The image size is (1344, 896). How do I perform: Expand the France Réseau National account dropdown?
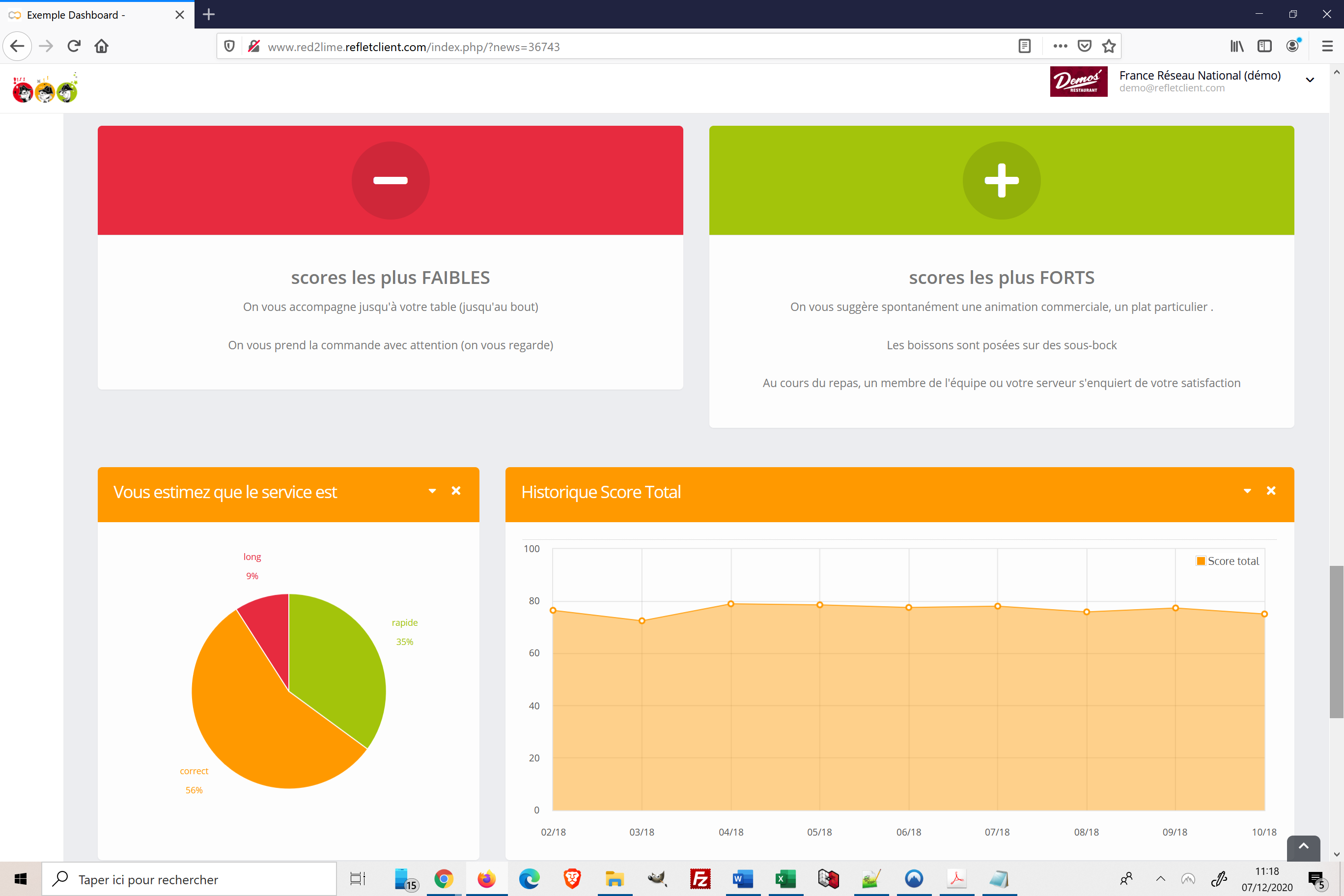click(x=1310, y=80)
